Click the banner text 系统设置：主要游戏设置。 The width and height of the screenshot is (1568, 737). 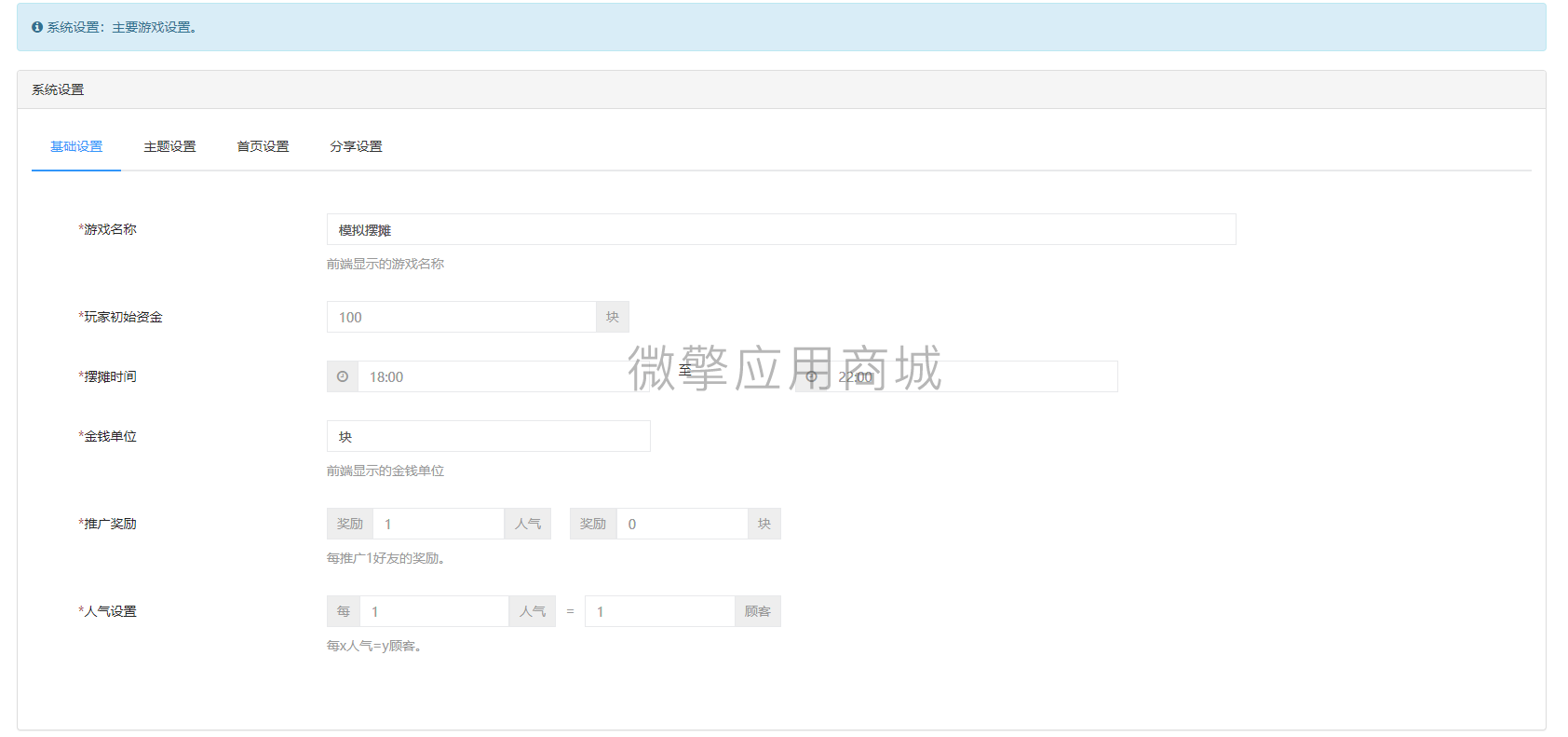point(122,27)
